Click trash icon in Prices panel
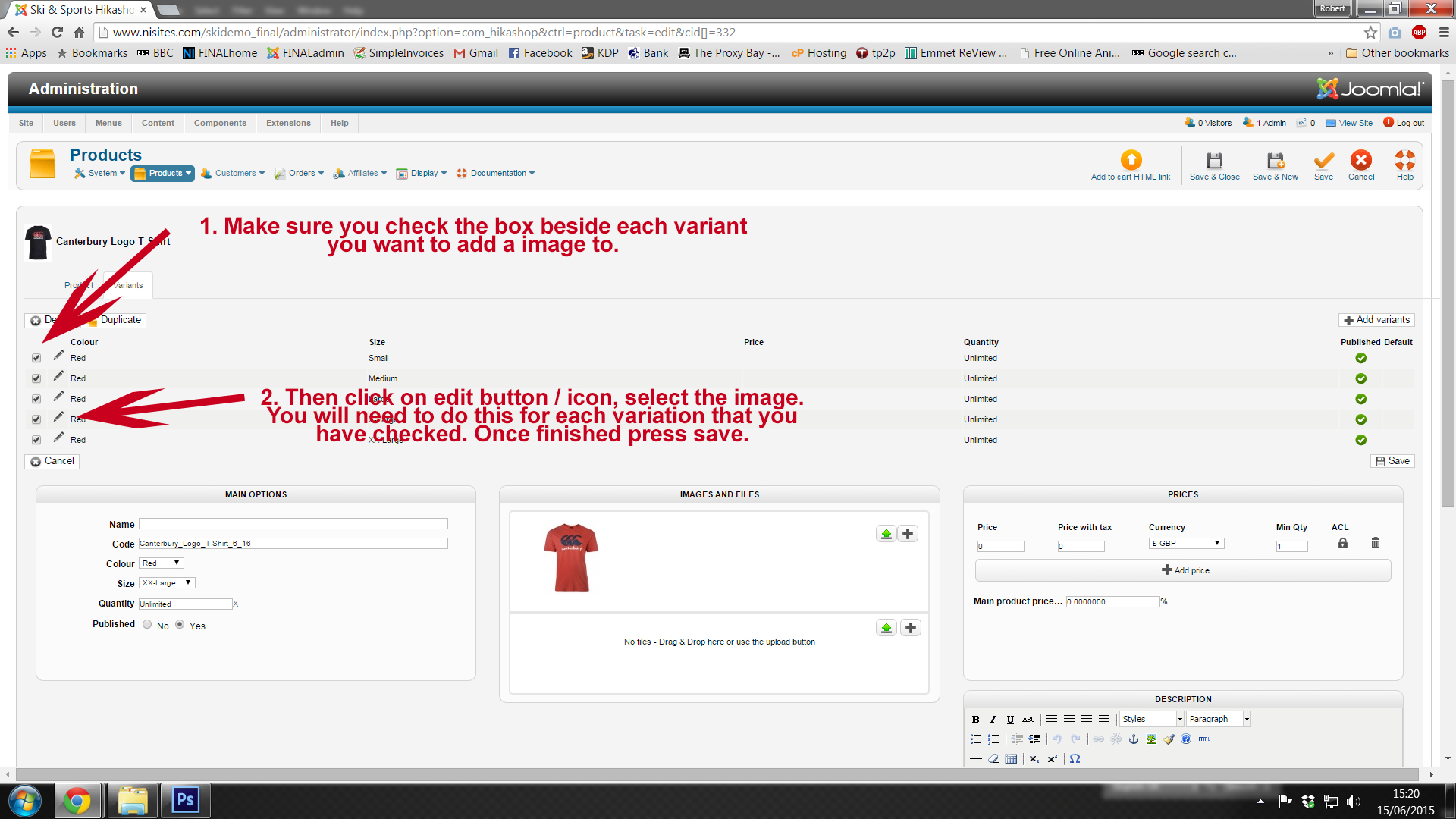The width and height of the screenshot is (1456, 819). click(1375, 543)
